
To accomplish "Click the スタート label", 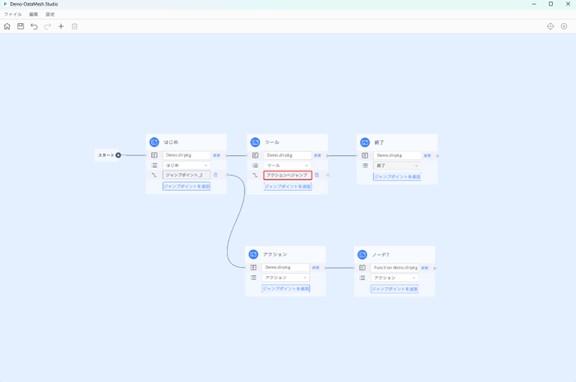I will pos(106,155).
